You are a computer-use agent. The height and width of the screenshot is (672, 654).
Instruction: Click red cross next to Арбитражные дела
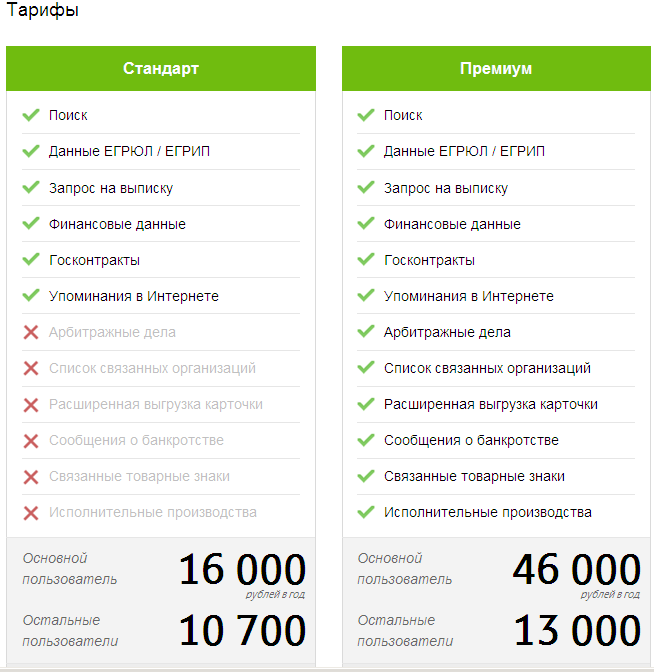pos(31,332)
